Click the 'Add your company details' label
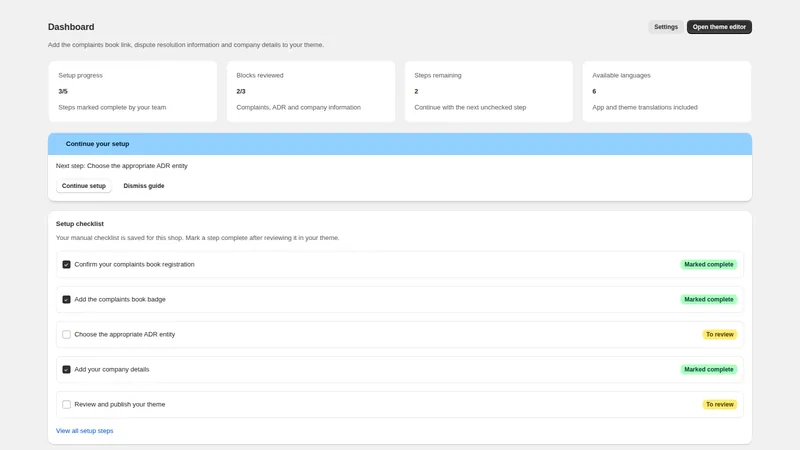800x450 pixels. [112, 369]
